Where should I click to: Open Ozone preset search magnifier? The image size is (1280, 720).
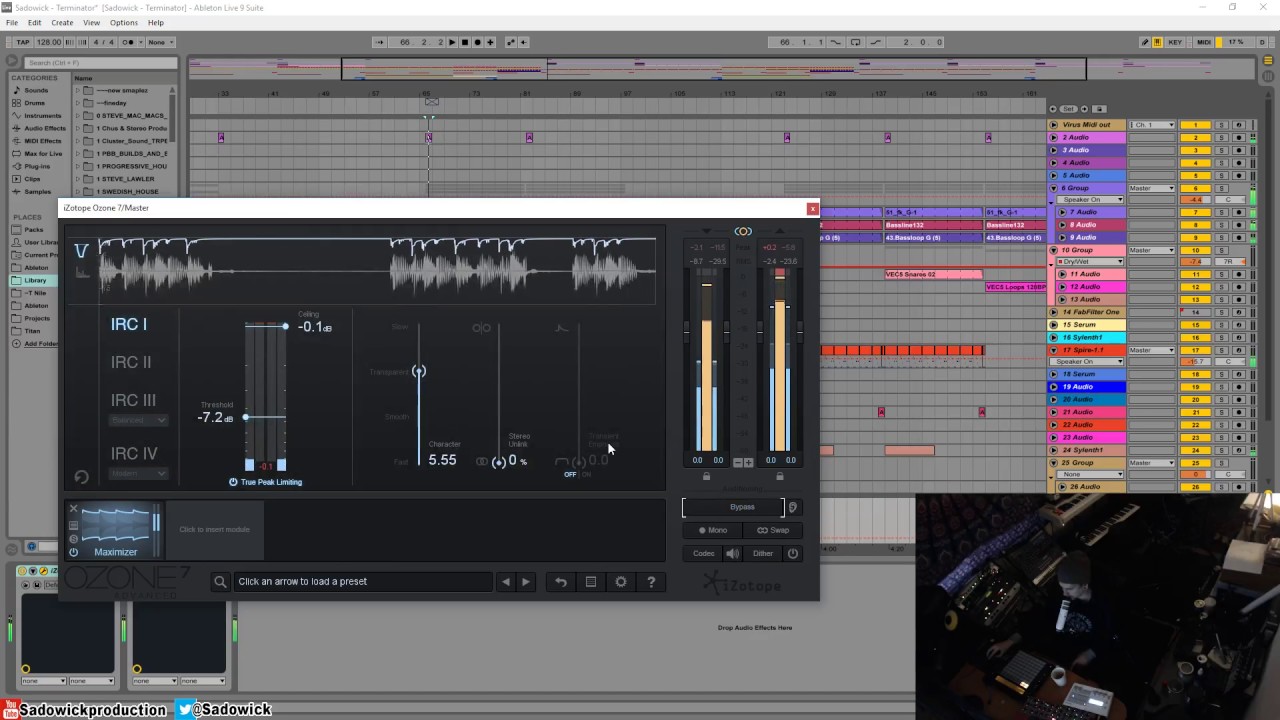click(220, 582)
